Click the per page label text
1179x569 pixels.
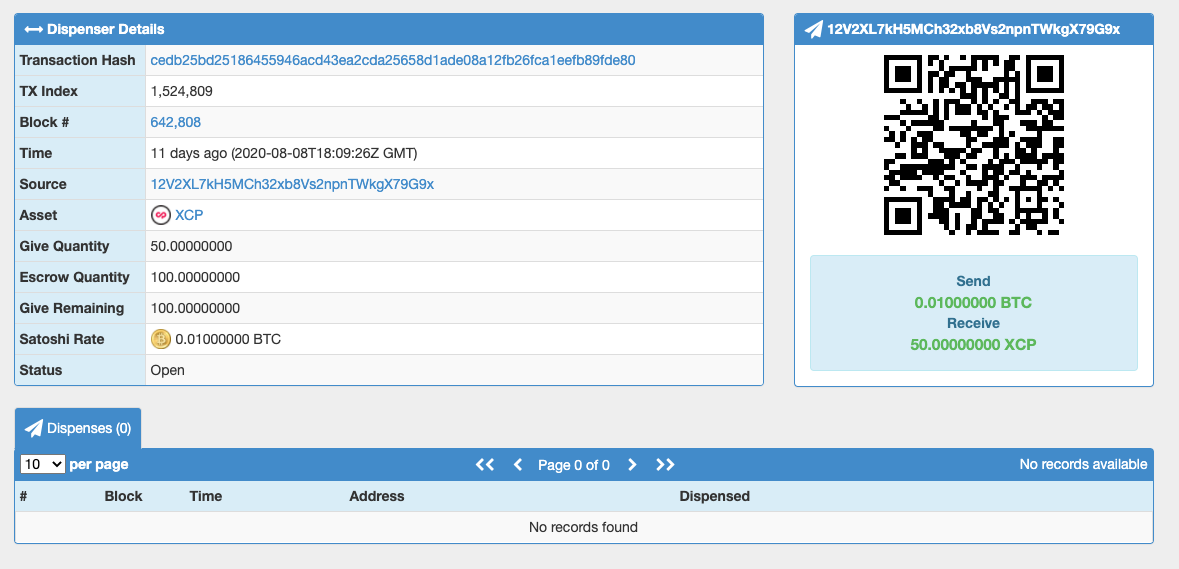pyautogui.click(x=99, y=465)
